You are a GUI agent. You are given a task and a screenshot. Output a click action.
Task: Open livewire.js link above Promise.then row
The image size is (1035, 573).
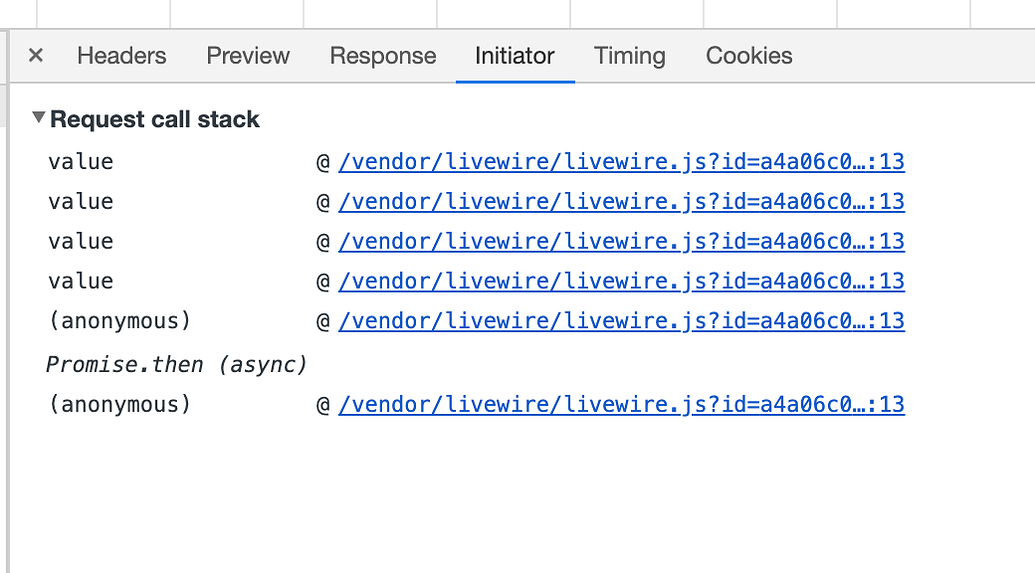(x=621, y=321)
